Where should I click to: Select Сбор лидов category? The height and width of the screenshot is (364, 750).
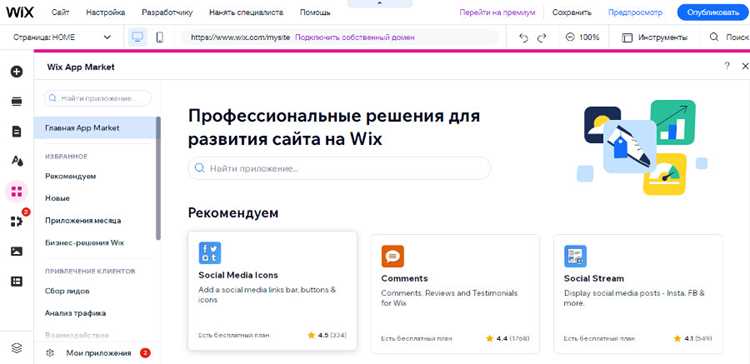tap(67, 291)
